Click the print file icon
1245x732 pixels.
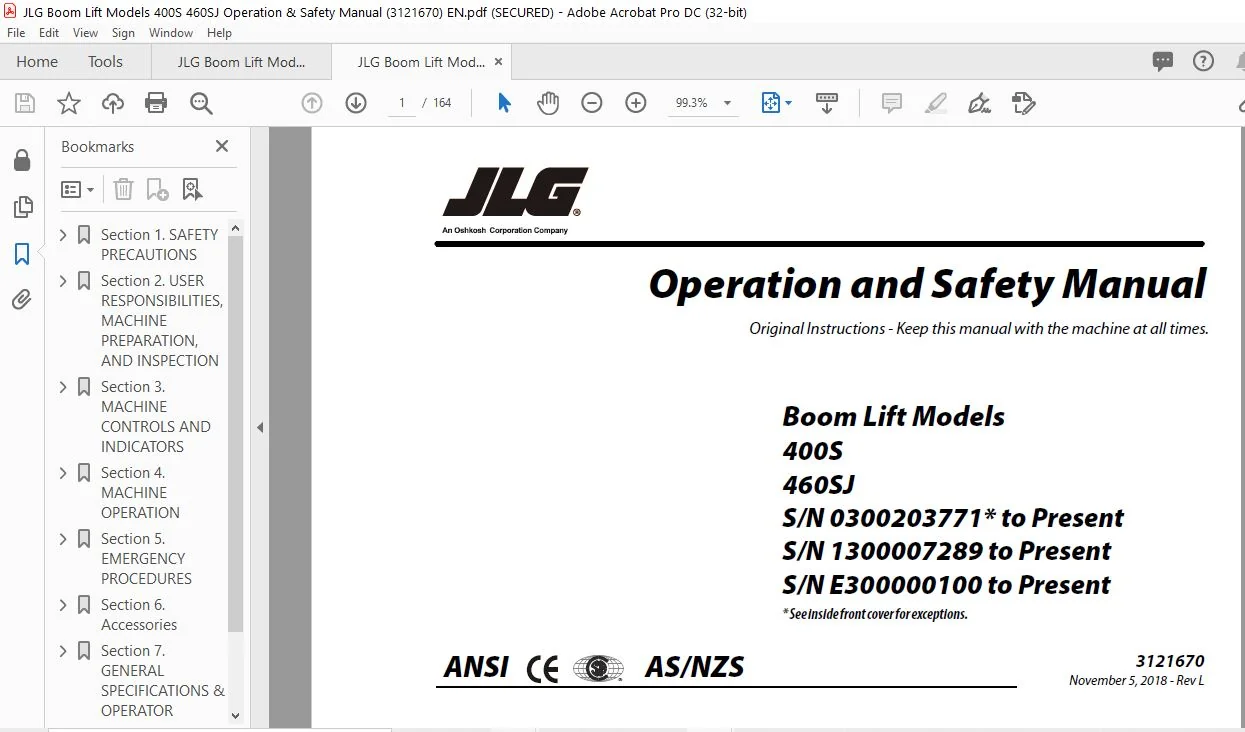click(x=156, y=103)
